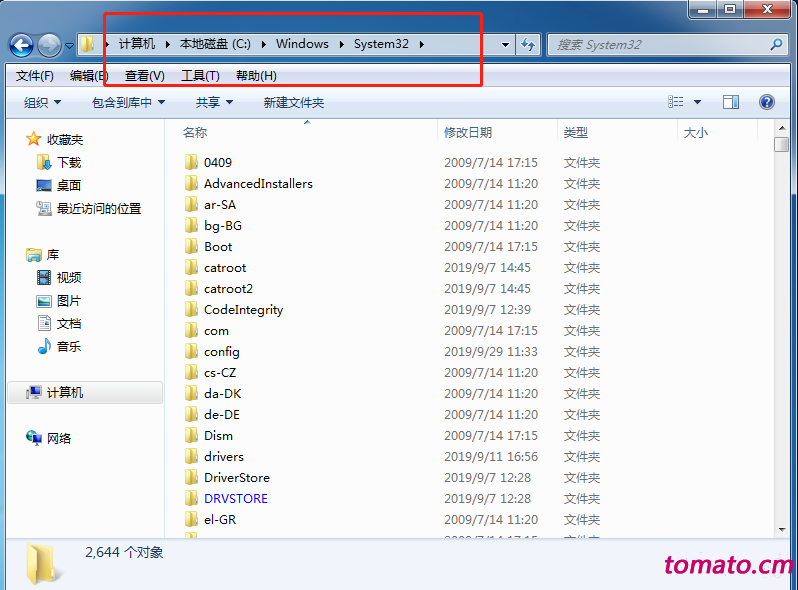Image resolution: width=798 pixels, height=590 pixels.
Task: Click the 新建文件夹 button
Action: (294, 102)
